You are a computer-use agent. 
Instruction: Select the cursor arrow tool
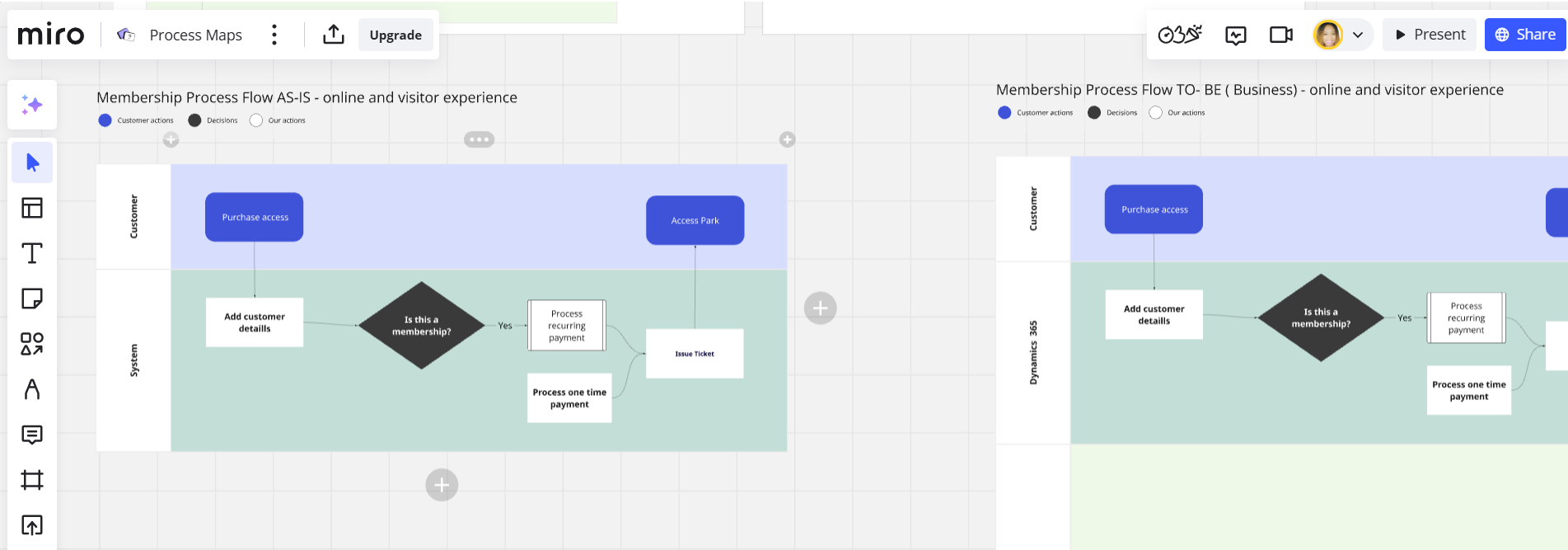pyautogui.click(x=32, y=162)
